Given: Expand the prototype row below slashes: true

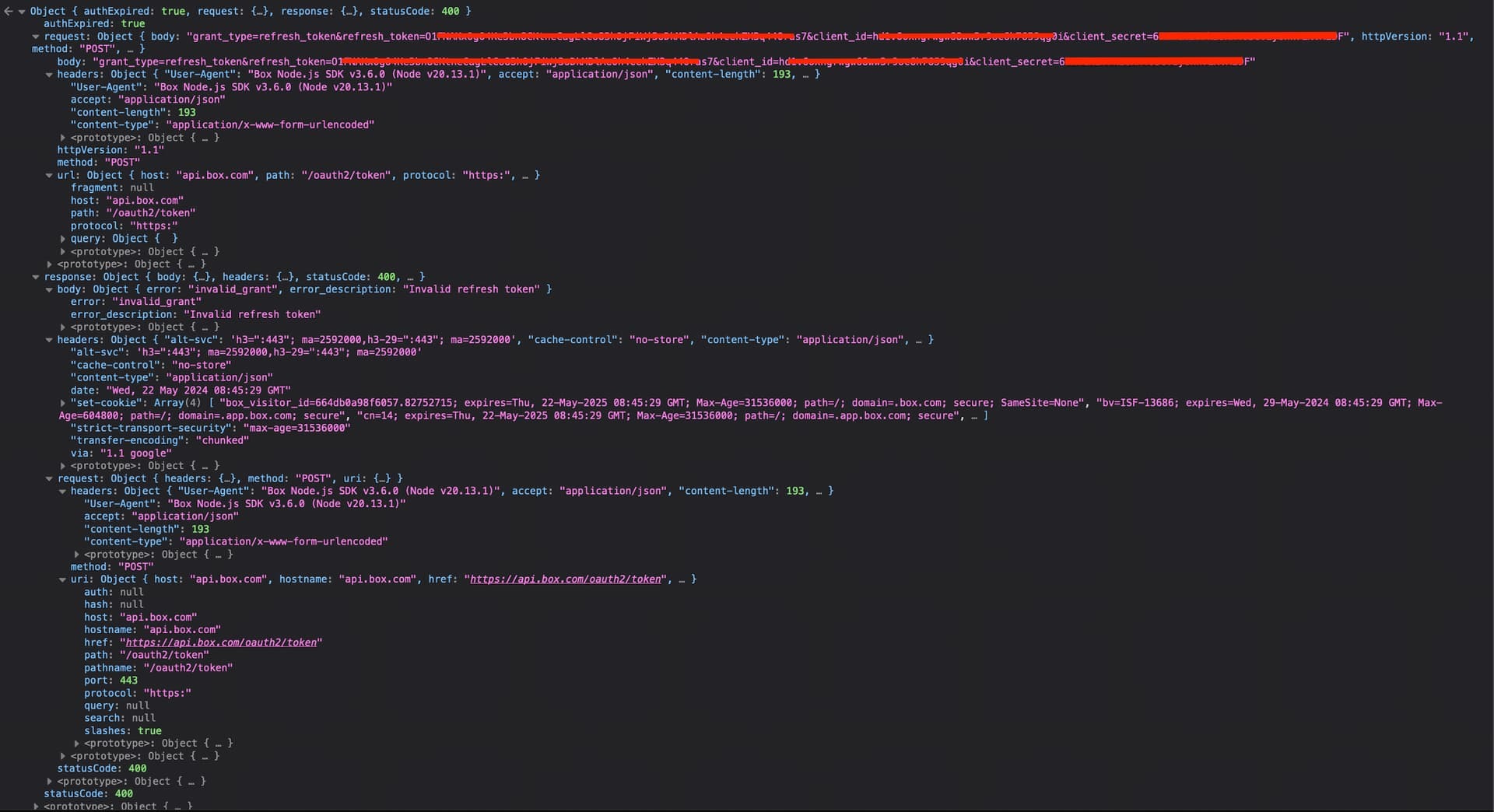Looking at the screenshot, I should click(x=76, y=744).
